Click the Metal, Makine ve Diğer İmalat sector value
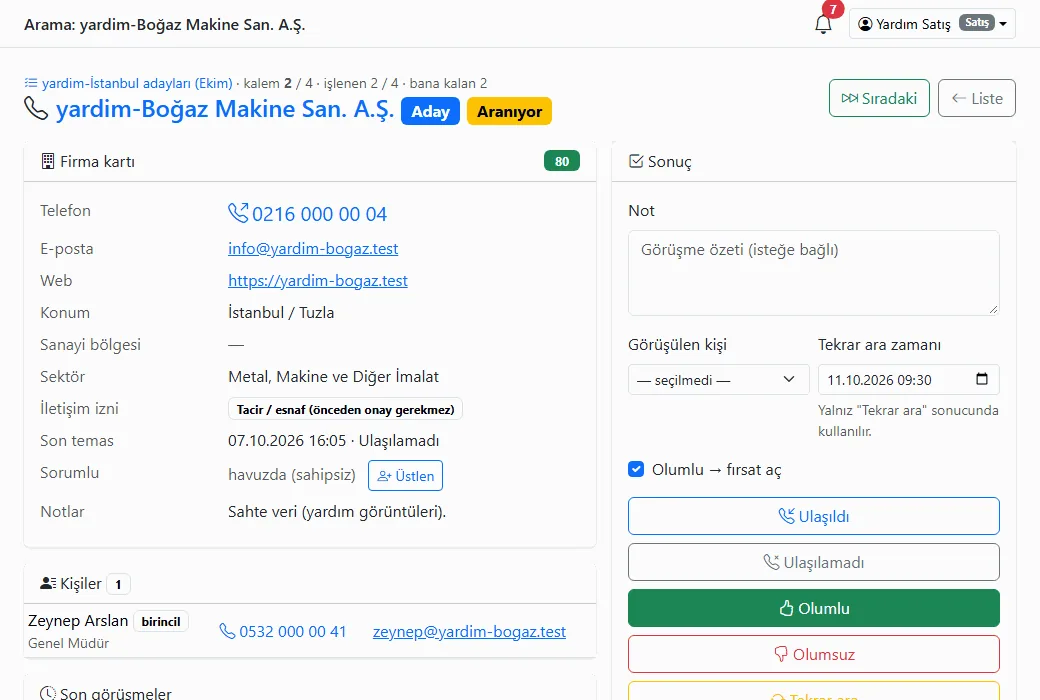 tap(334, 377)
